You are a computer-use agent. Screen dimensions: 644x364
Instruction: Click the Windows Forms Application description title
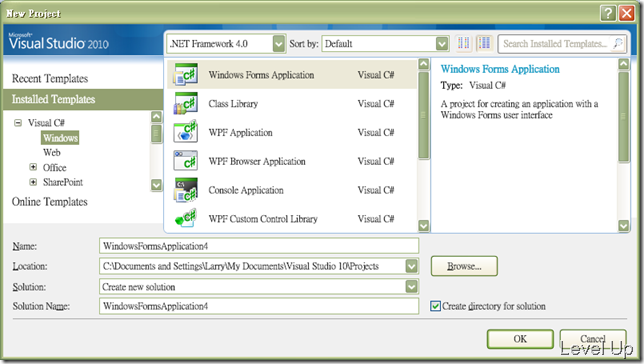pyautogui.click(x=500, y=69)
